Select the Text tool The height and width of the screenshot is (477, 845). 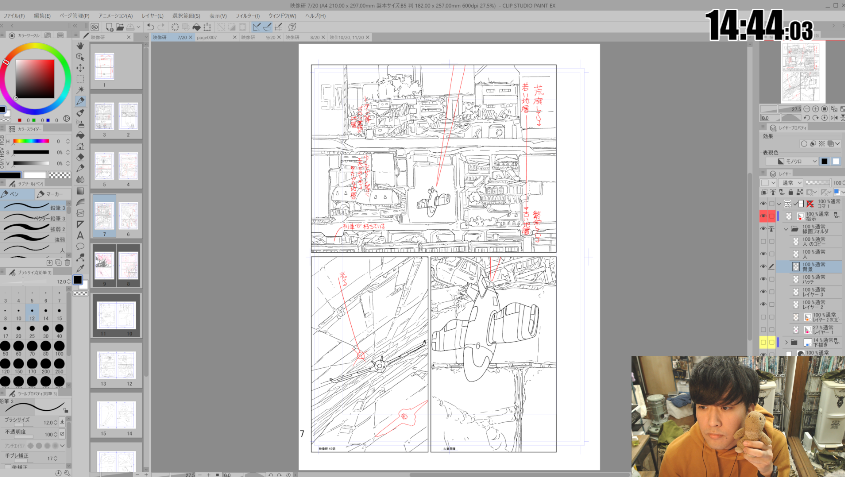(x=80, y=236)
